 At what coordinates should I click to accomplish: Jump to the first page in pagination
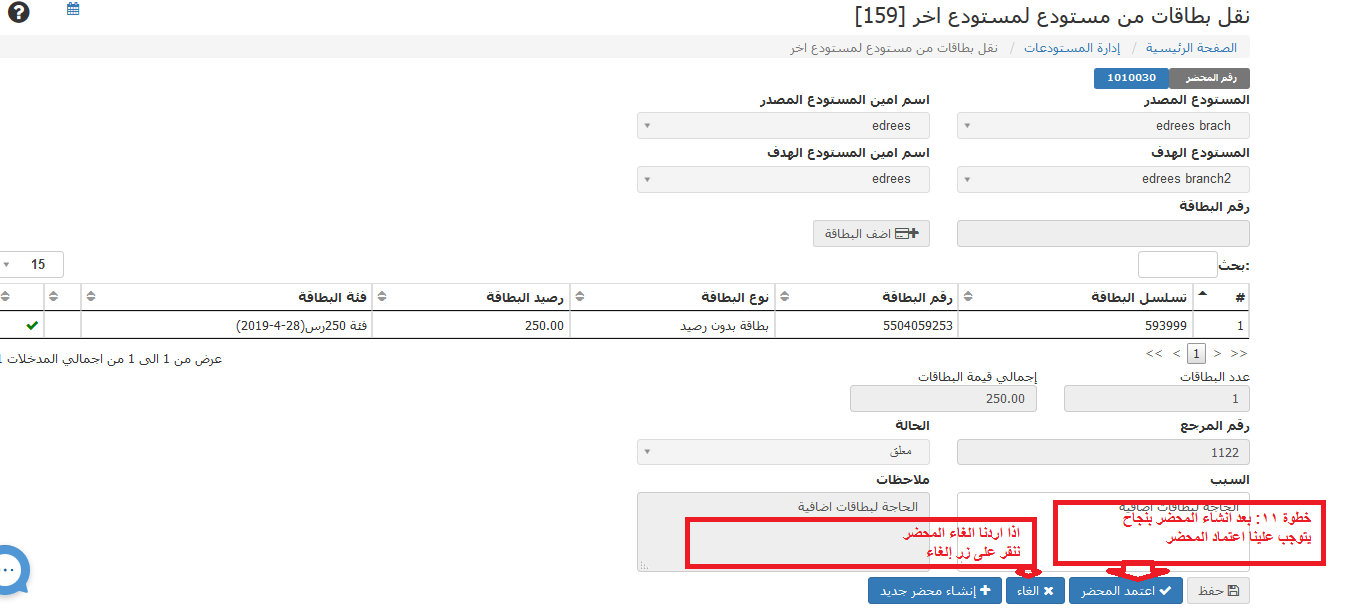1239,354
